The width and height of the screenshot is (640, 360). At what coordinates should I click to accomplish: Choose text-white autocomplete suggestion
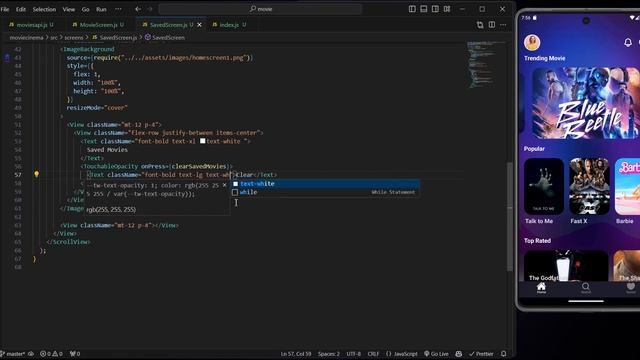(326, 184)
